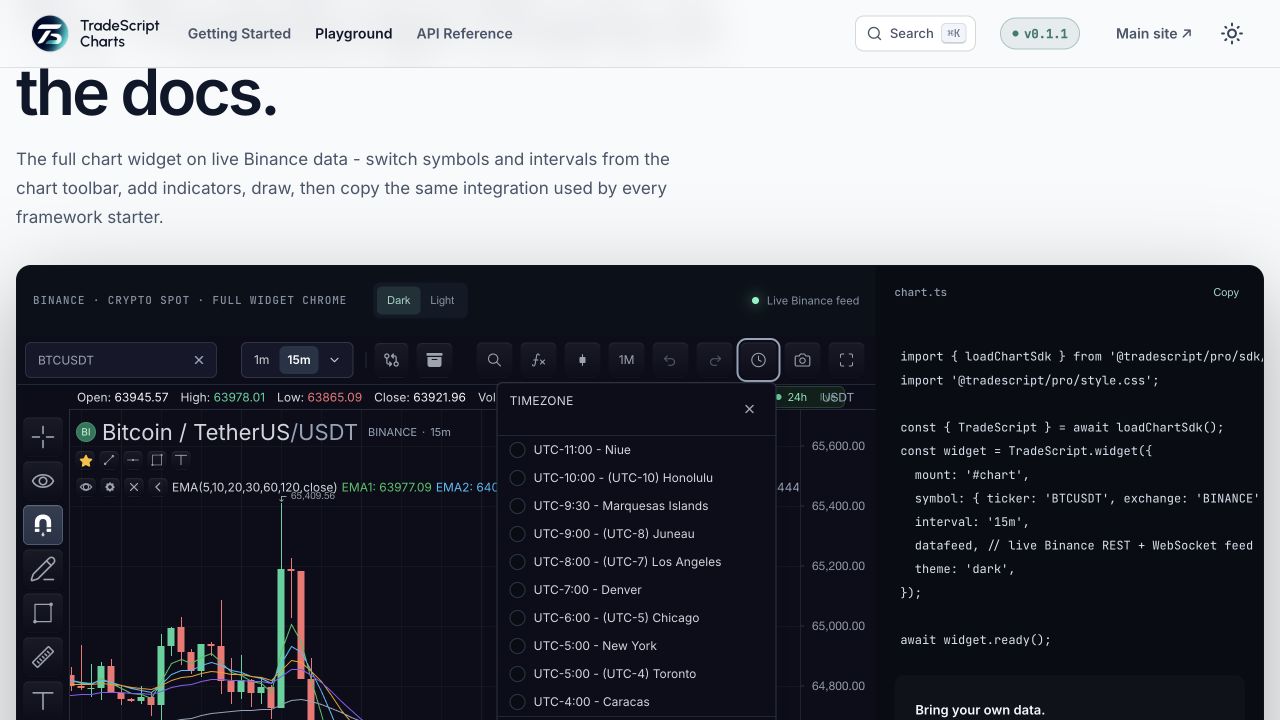Select the crosshair cursor tool
This screenshot has width=1280, height=720.
(x=43, y=437)
